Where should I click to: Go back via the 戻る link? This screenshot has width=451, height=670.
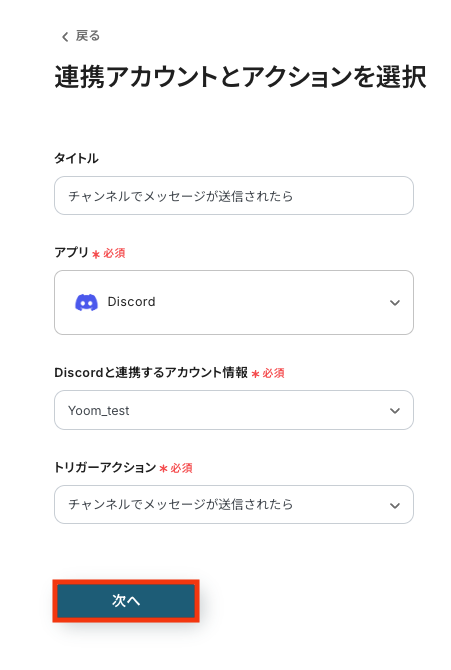coord(87,36)
